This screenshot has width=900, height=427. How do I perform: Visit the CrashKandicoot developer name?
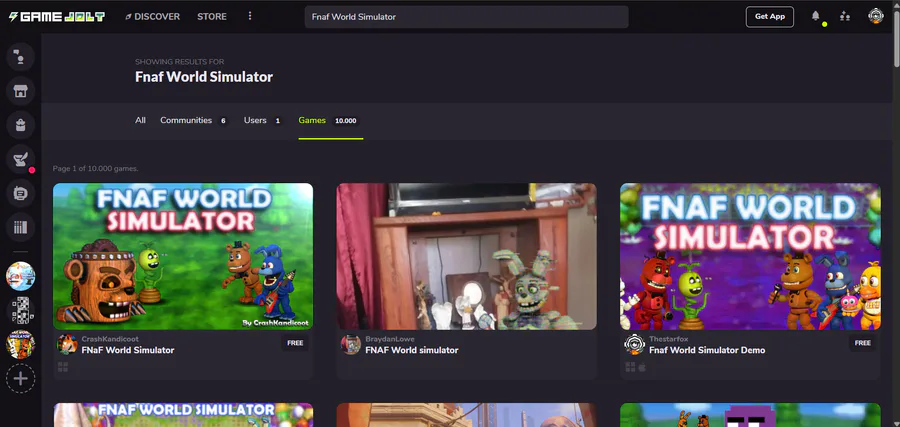click(110, 339)
